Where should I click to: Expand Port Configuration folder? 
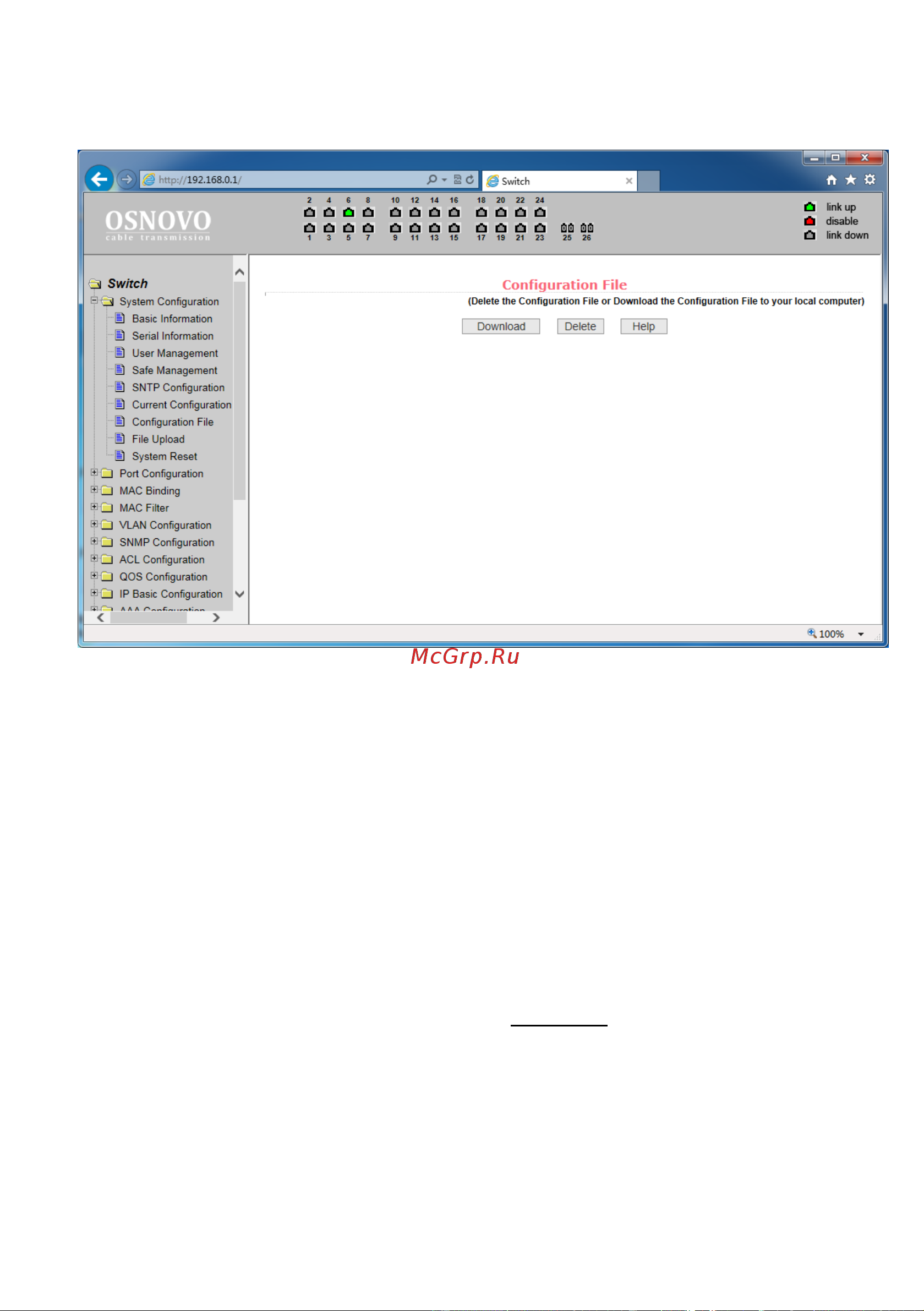click(94, 472)
